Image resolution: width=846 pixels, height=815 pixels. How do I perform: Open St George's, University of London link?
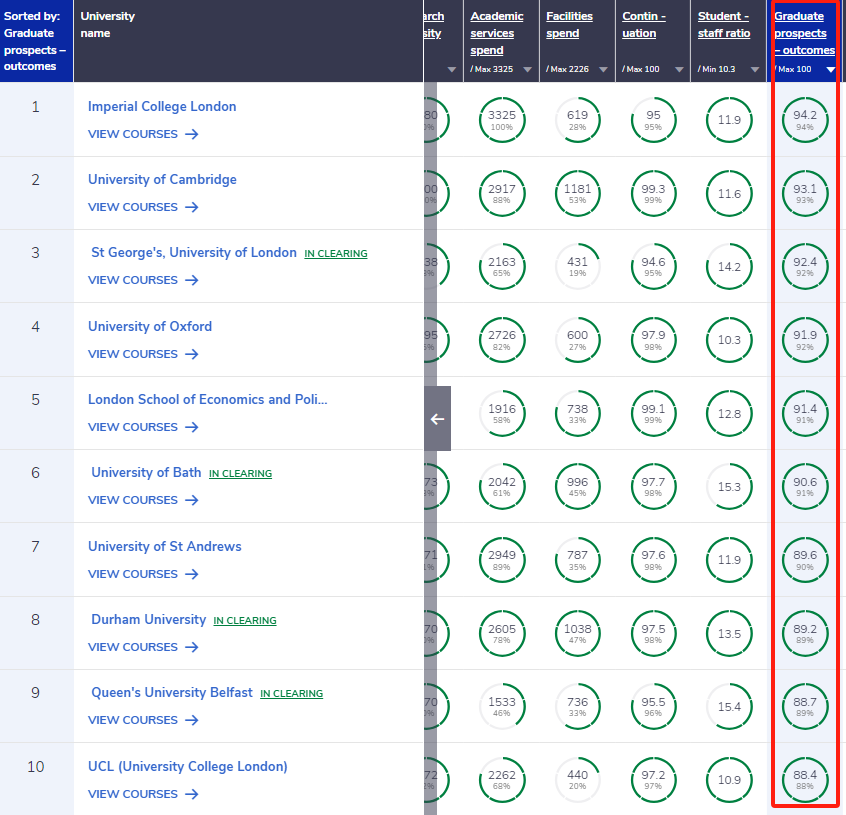(194, 252)
